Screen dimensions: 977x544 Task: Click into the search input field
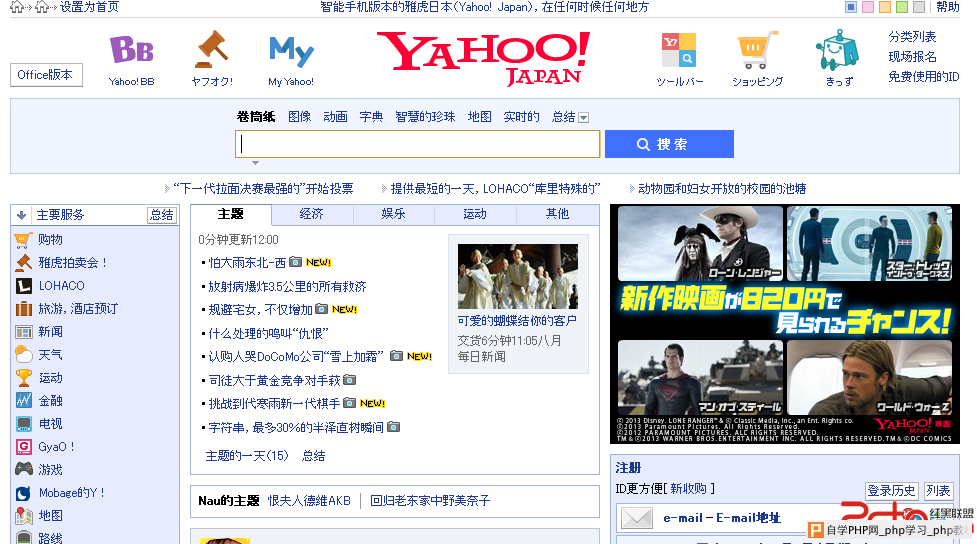click(417, 144)
